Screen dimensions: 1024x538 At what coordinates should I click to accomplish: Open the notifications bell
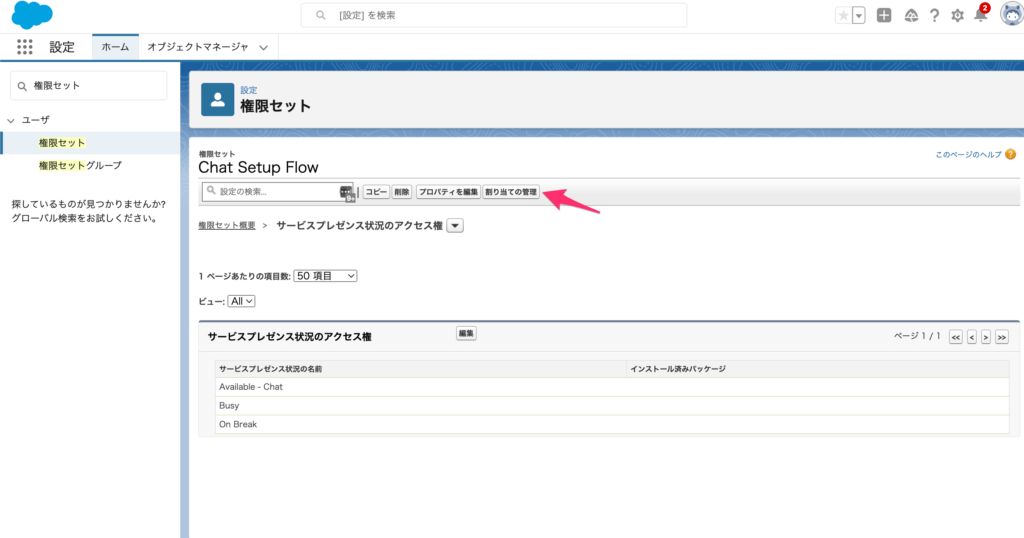[x=981, y=14]
